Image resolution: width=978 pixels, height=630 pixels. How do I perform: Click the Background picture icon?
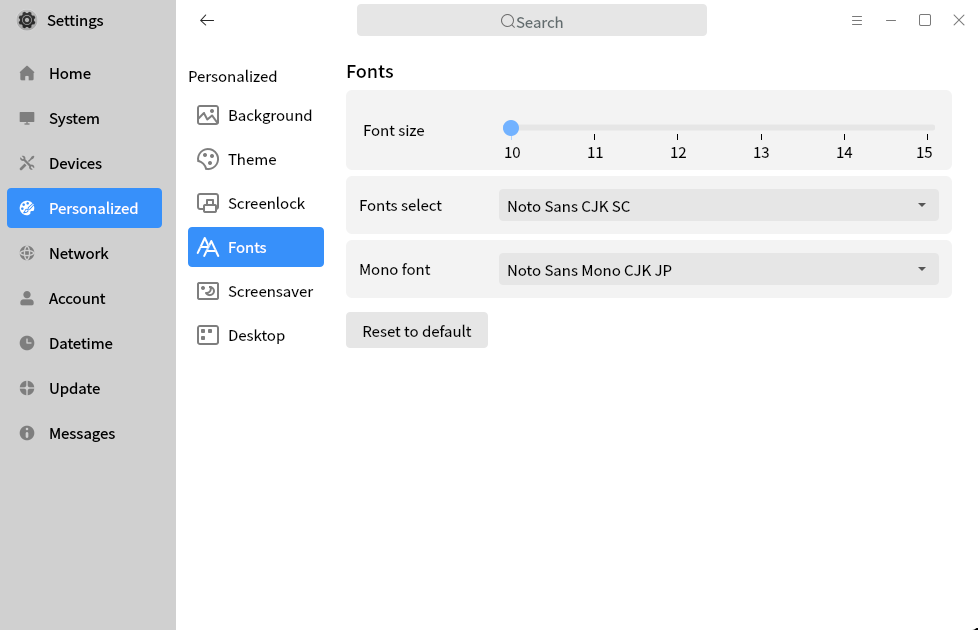208,115
